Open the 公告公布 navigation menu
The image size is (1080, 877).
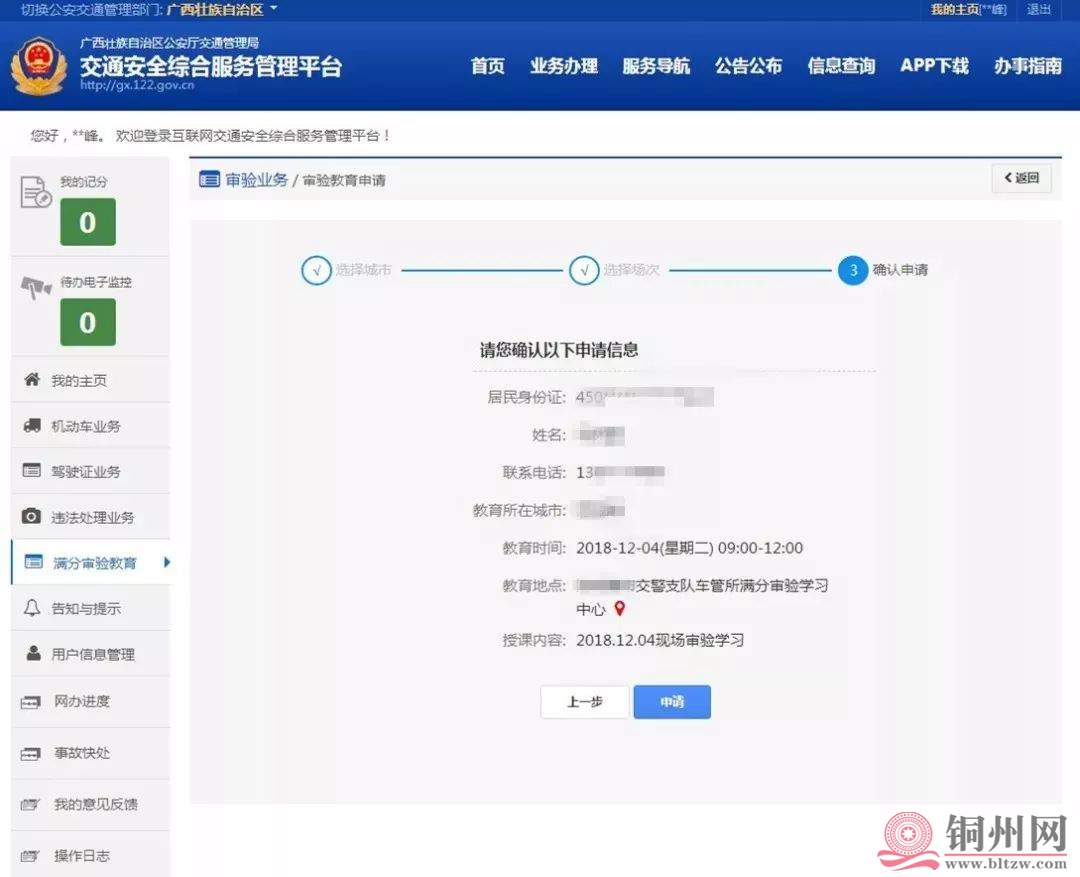pyautogui.click(x=749, y=66)
